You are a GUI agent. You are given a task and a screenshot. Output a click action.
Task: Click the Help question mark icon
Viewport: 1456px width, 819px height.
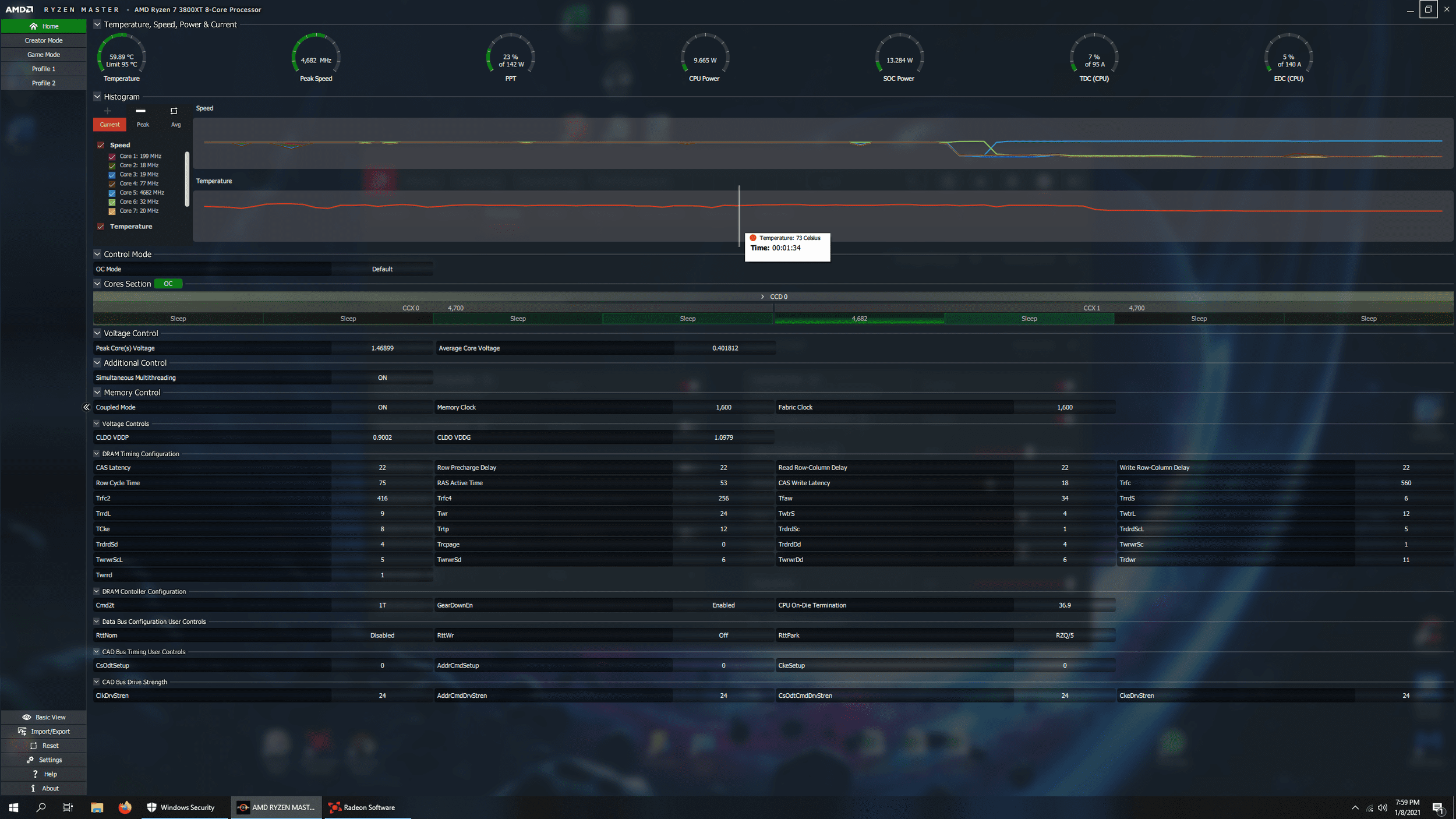[x=35, y=774]
